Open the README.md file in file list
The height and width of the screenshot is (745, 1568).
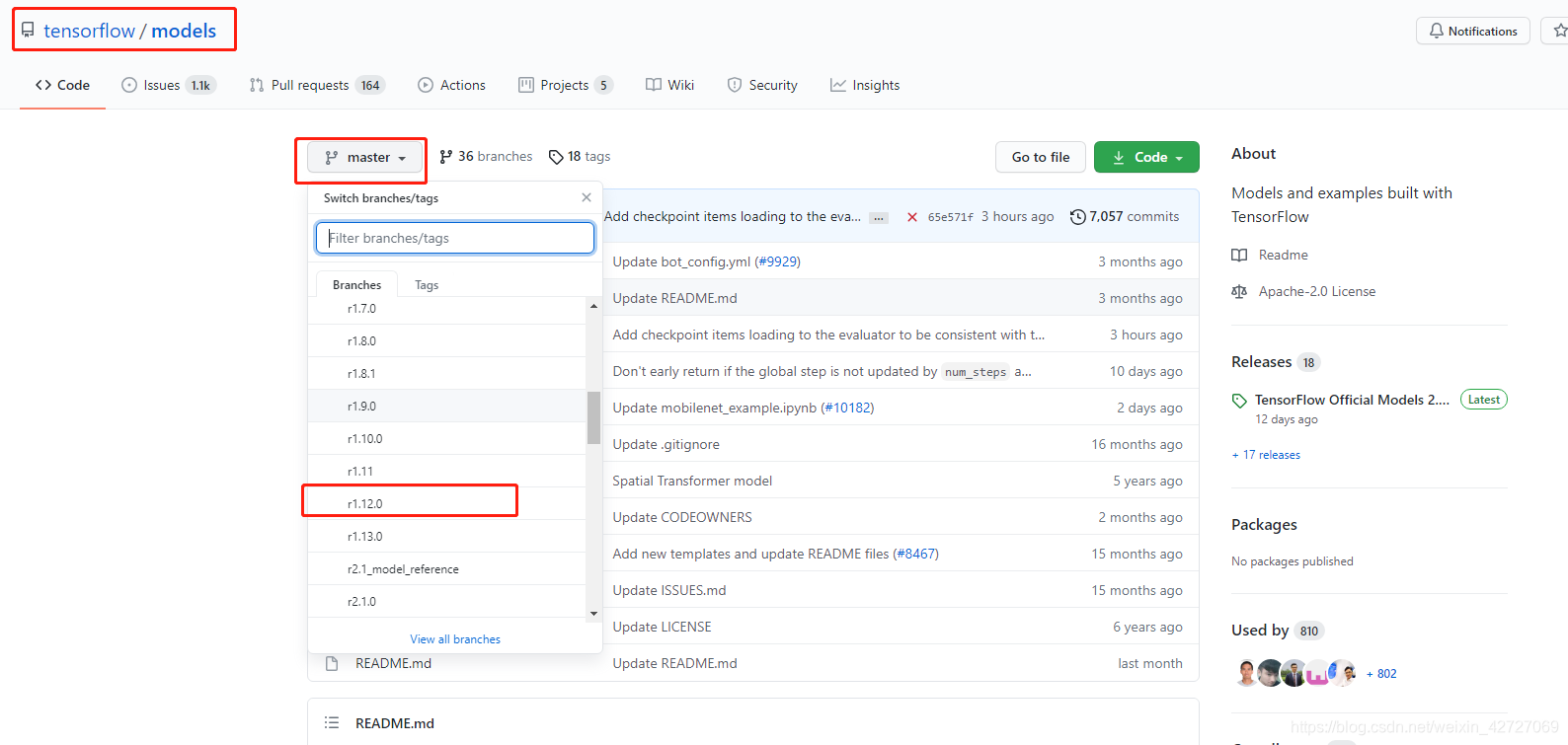click(x=393, y=663)
